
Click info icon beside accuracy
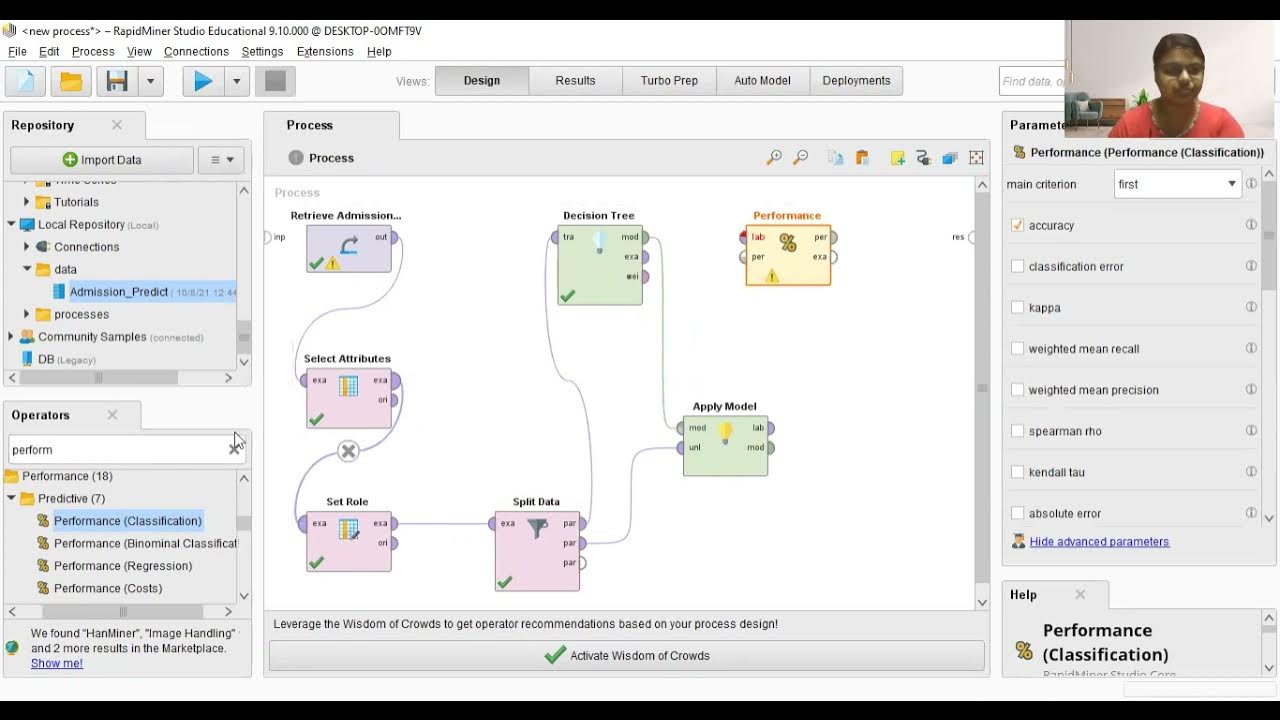pos(1251,225)
